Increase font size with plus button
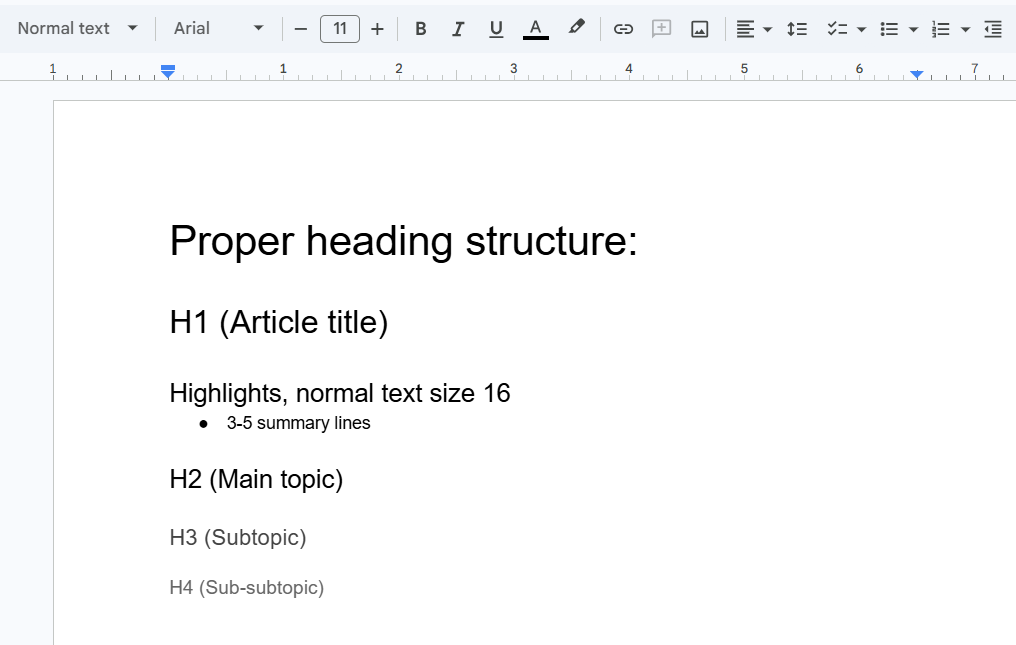This screenshot has height=645, width=1016. pos(377,29)
